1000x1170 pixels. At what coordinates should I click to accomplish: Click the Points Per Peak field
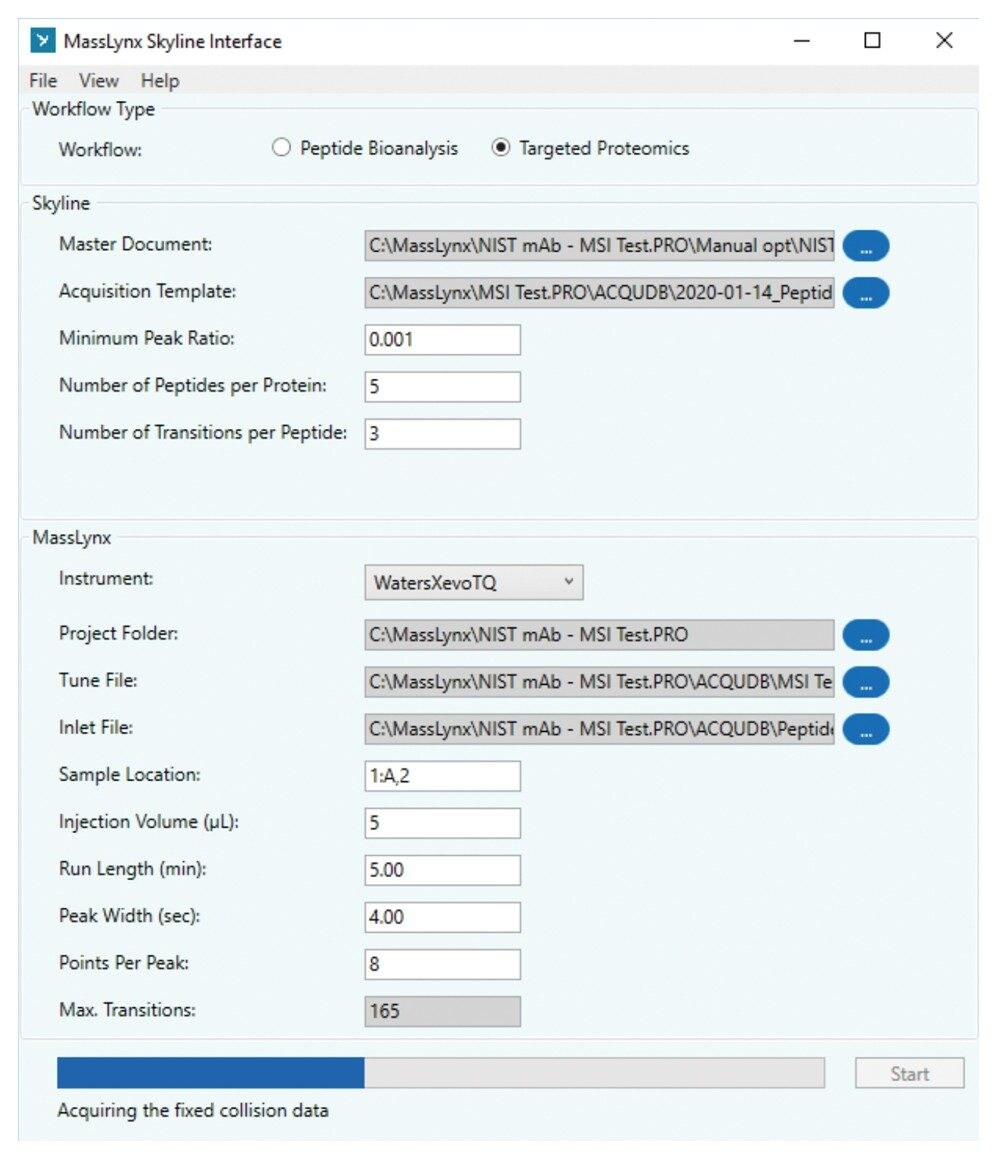click(443, 964)
